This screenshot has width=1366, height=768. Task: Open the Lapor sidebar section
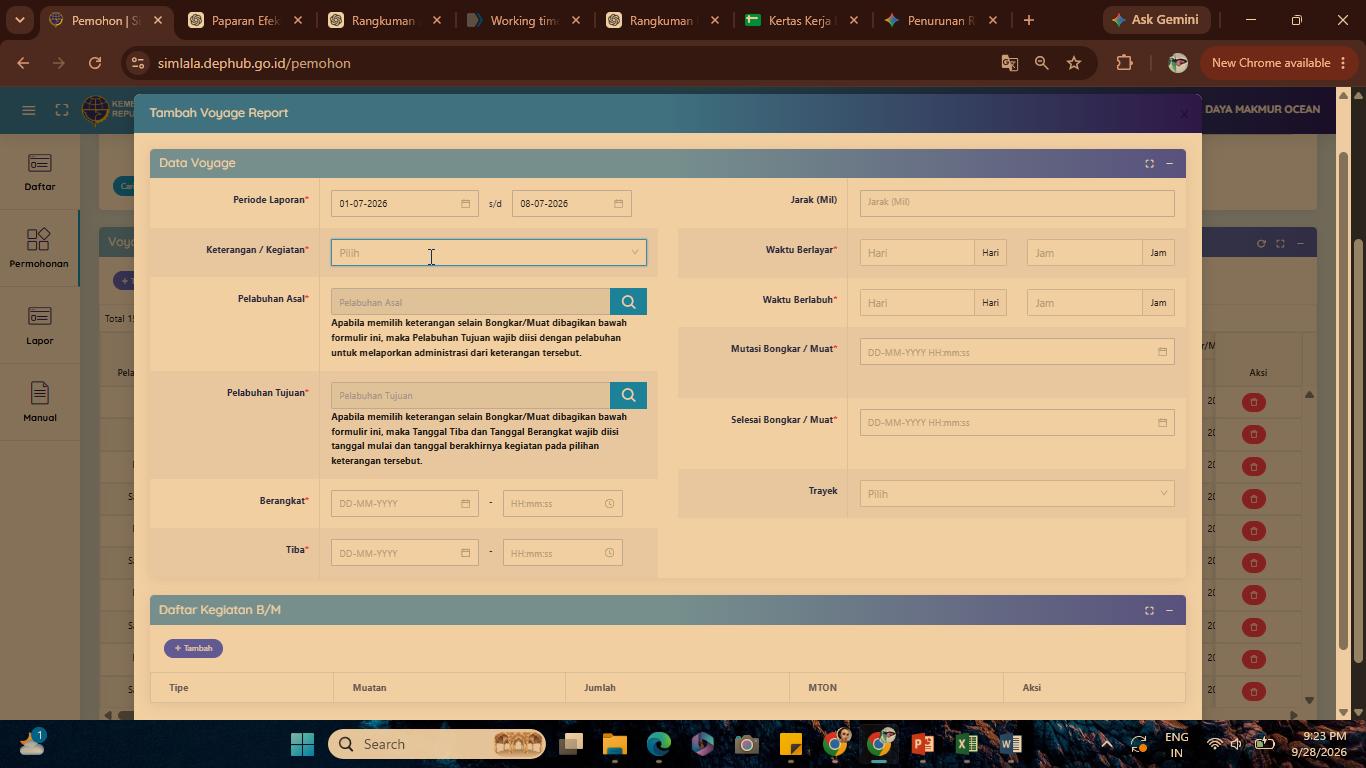pyautogui.click(x=40, y=325)
